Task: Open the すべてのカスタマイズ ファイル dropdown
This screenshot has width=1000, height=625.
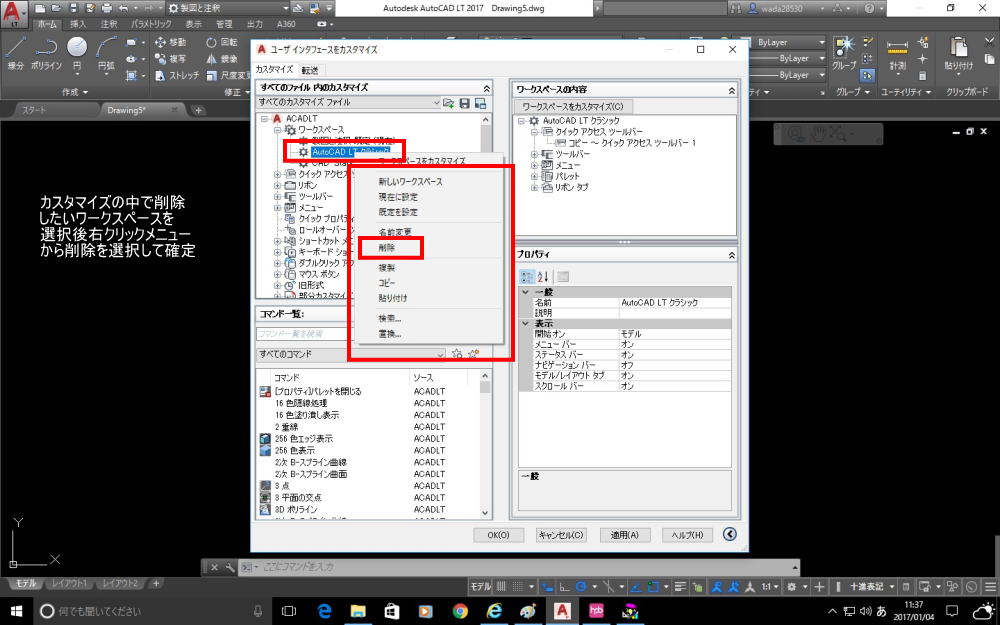Action: (x=349, y=103)
